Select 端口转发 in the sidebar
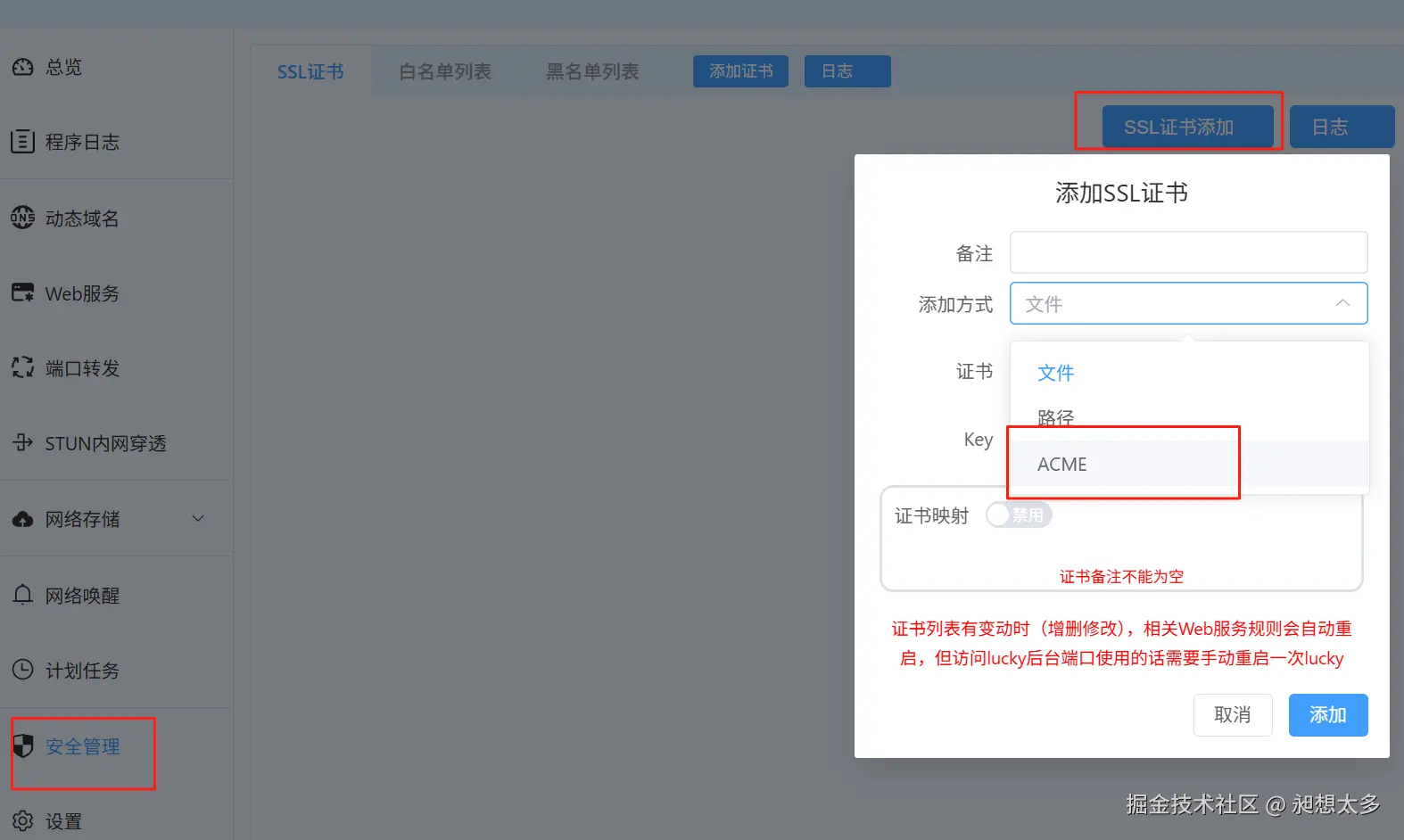 coord(82,367)
